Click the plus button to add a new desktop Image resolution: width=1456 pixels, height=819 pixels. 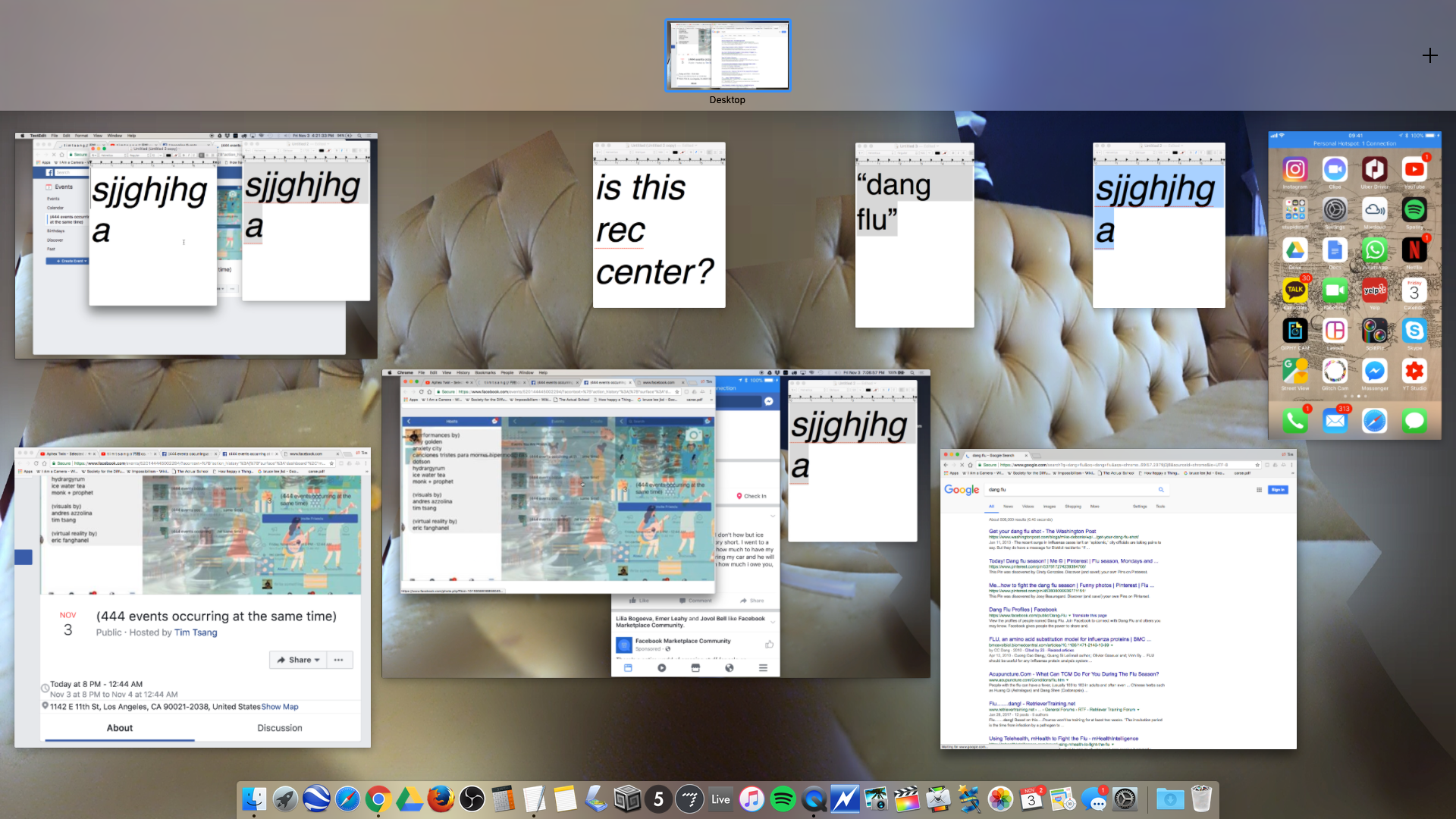1430,55
